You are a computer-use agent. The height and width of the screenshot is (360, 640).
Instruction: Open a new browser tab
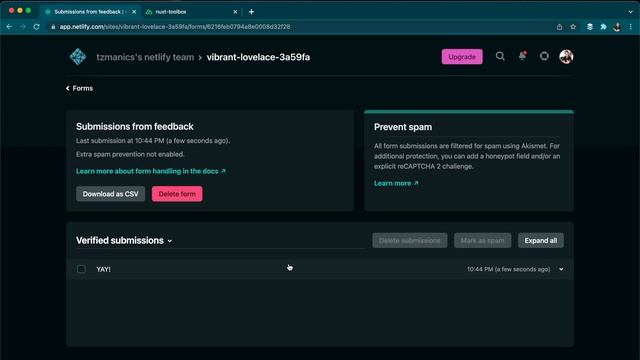click(251, 12)
